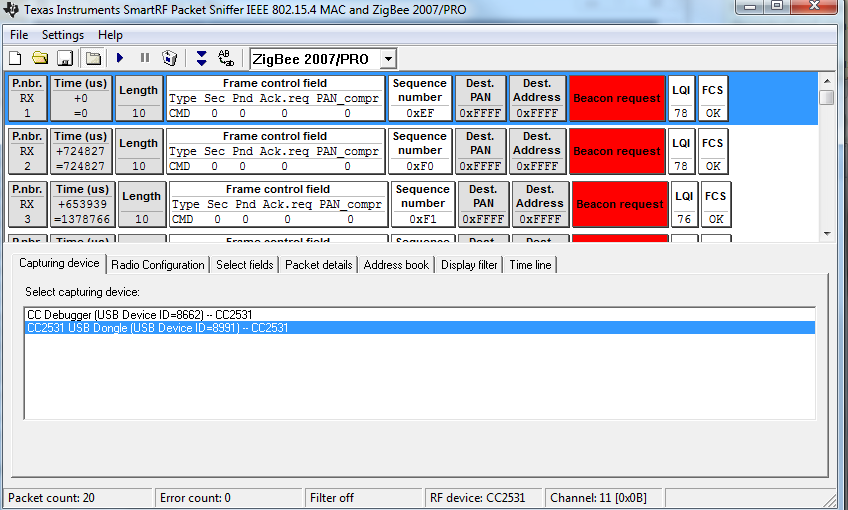Open the Select fields tab
This screenshot has width=848, height=510.
pyautogui.click(x=245, y=265)
